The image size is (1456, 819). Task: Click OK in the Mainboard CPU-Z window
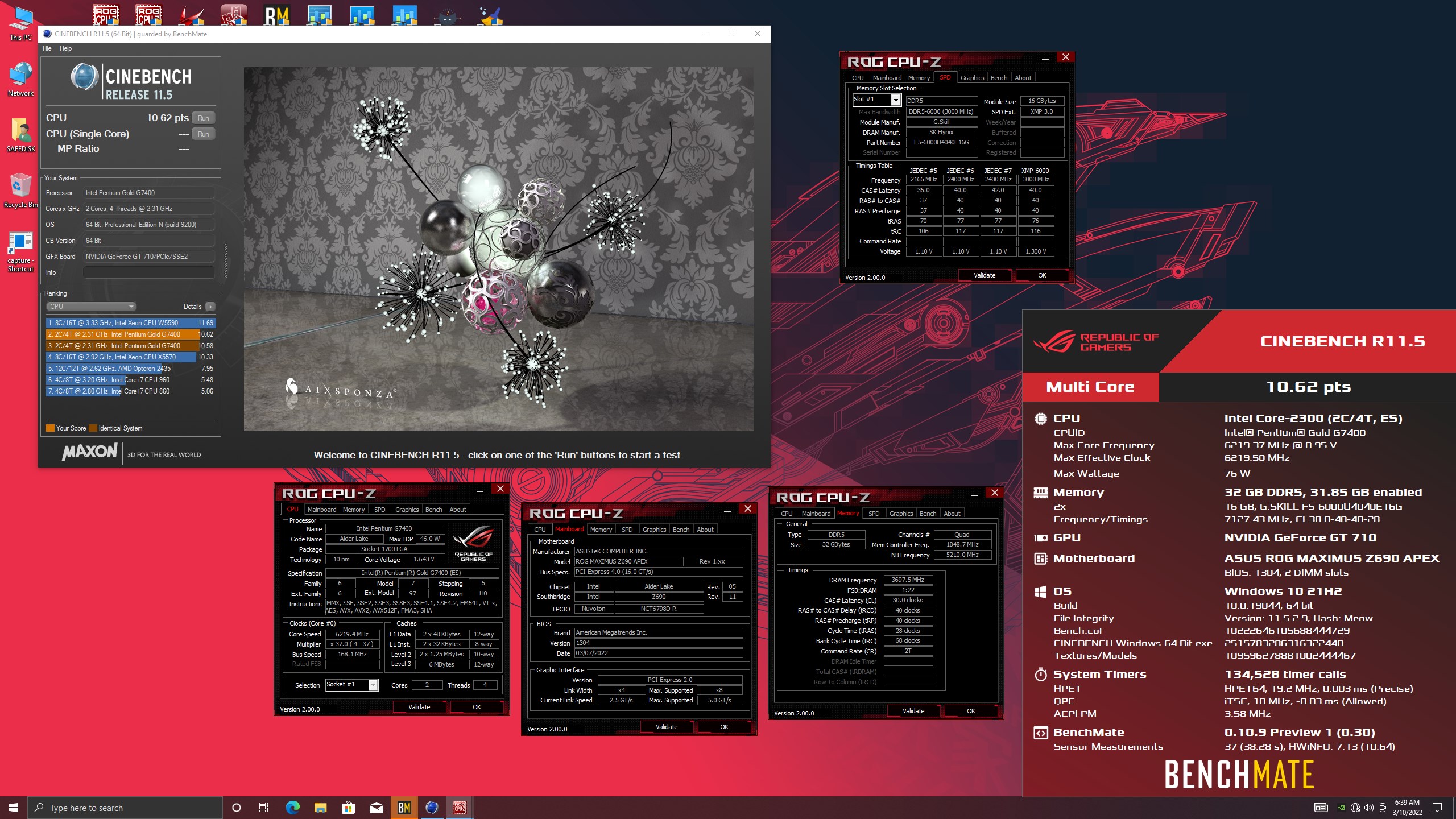tap(724, 727)
